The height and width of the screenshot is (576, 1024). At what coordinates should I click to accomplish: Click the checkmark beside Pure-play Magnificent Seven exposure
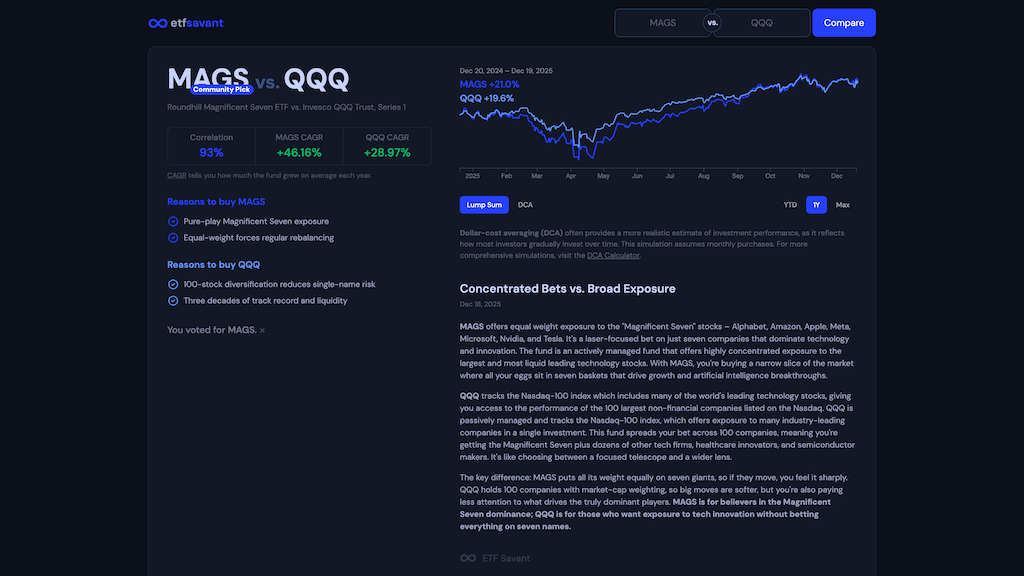[172, 221]
